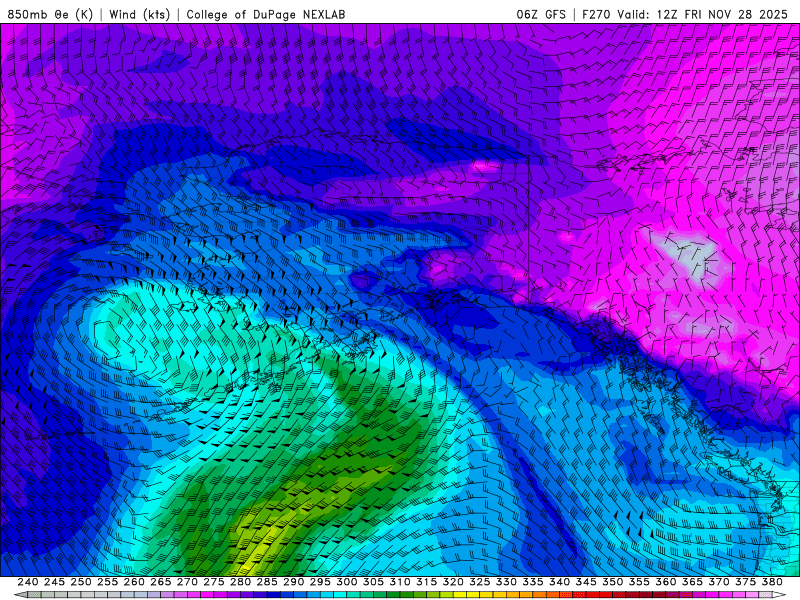The height and width of the screenshot is (600, 800).
Task: Click the 255 legend value
Action: [107, 582]
